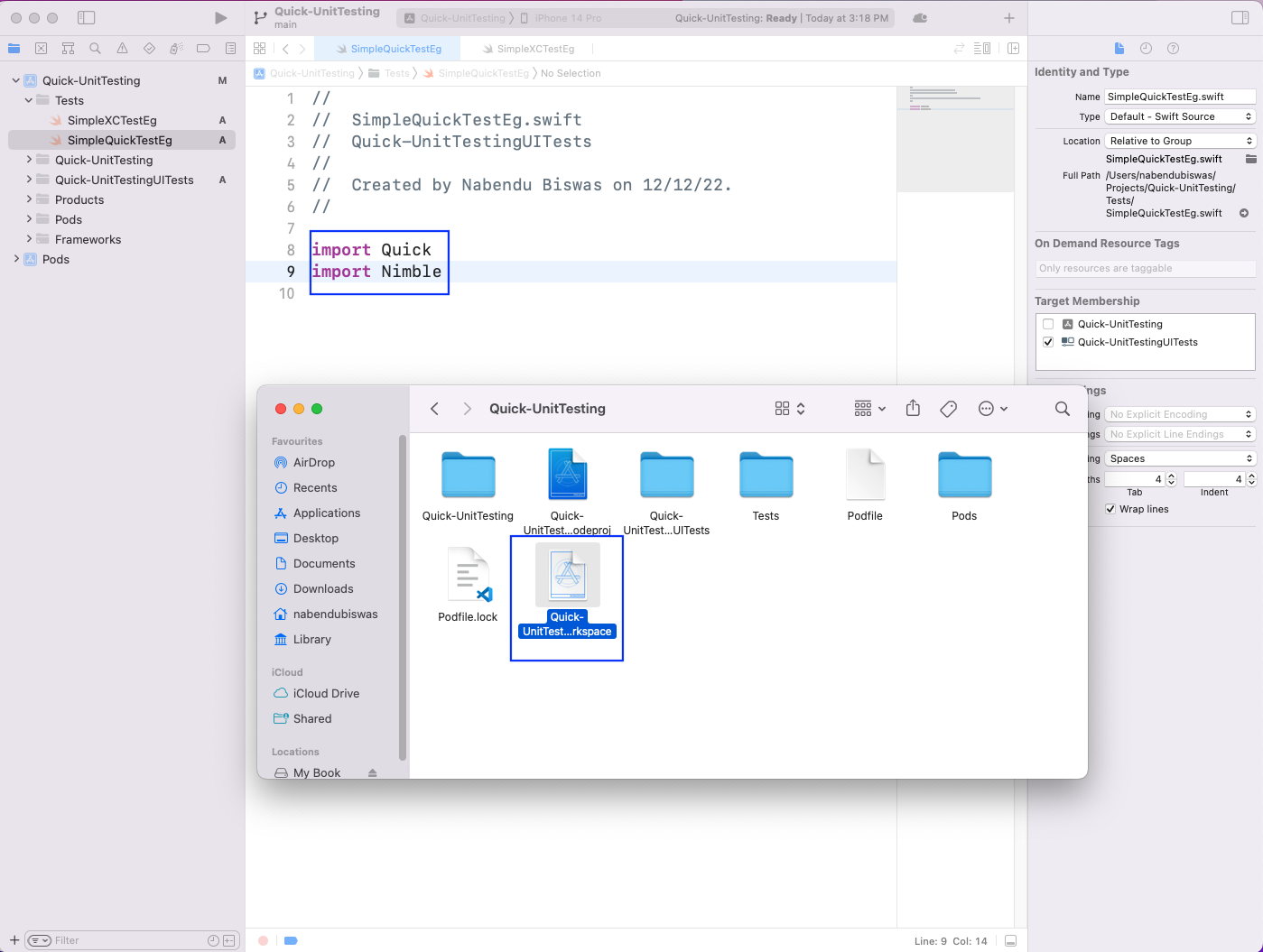Enable Quick-UnitTesting target membership checkbox
The width and height of the screenshot is (1263, 952).
[1048, 324]
